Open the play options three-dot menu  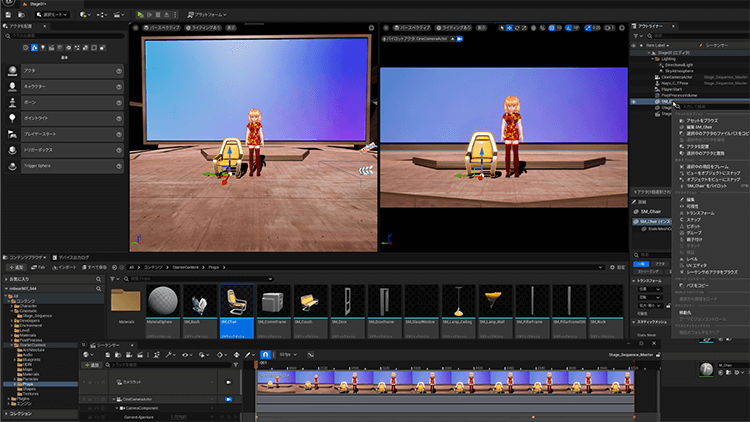click(x=175, y=15)
